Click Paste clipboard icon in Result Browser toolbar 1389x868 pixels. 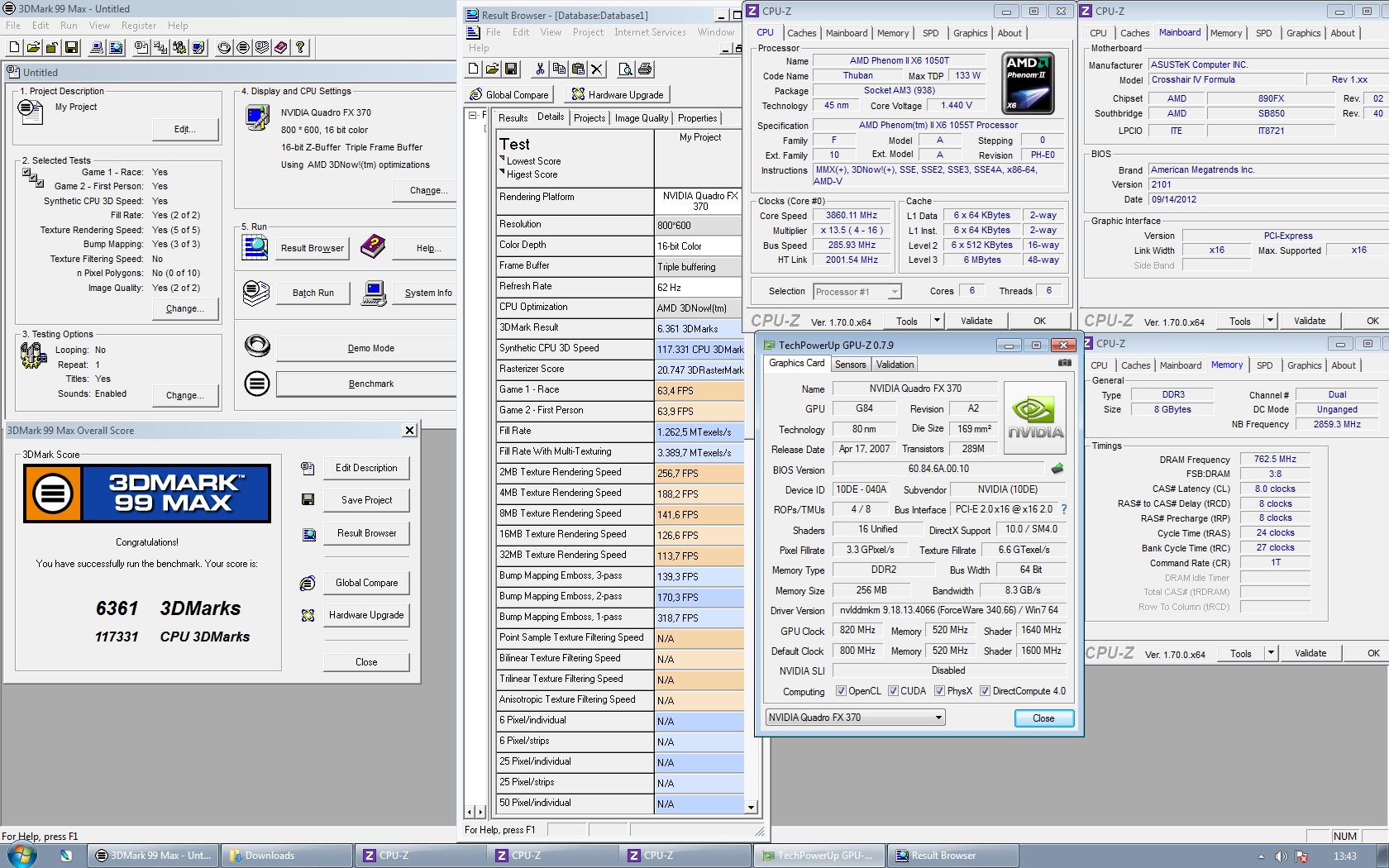tap(578, 69)
